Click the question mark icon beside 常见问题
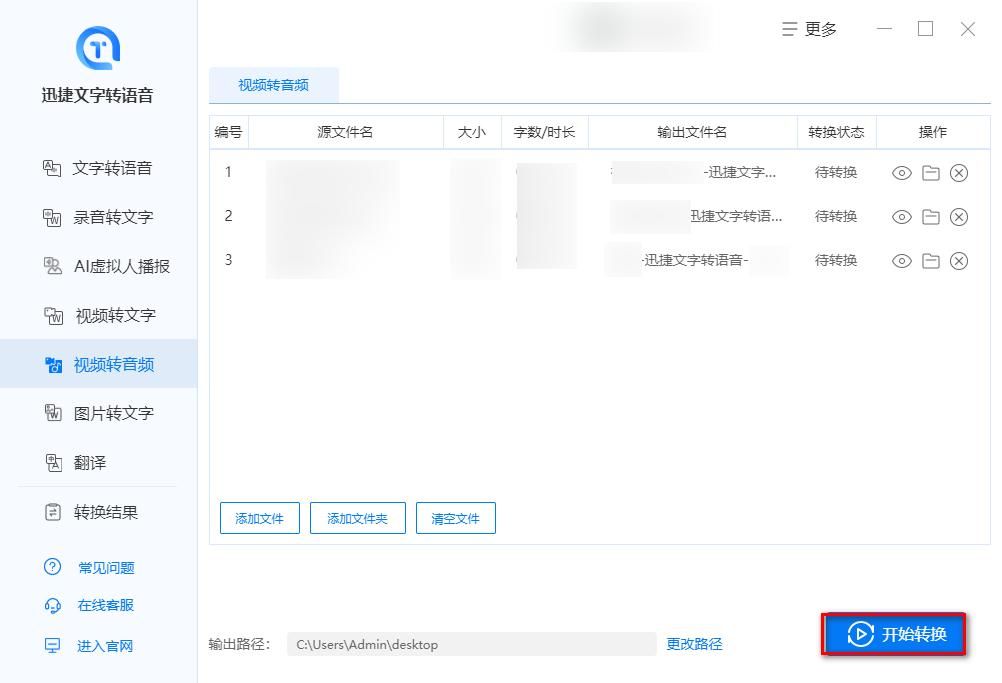Image resolution: width=1002 pixels, height=683 pixels. [x=52, y=567]
